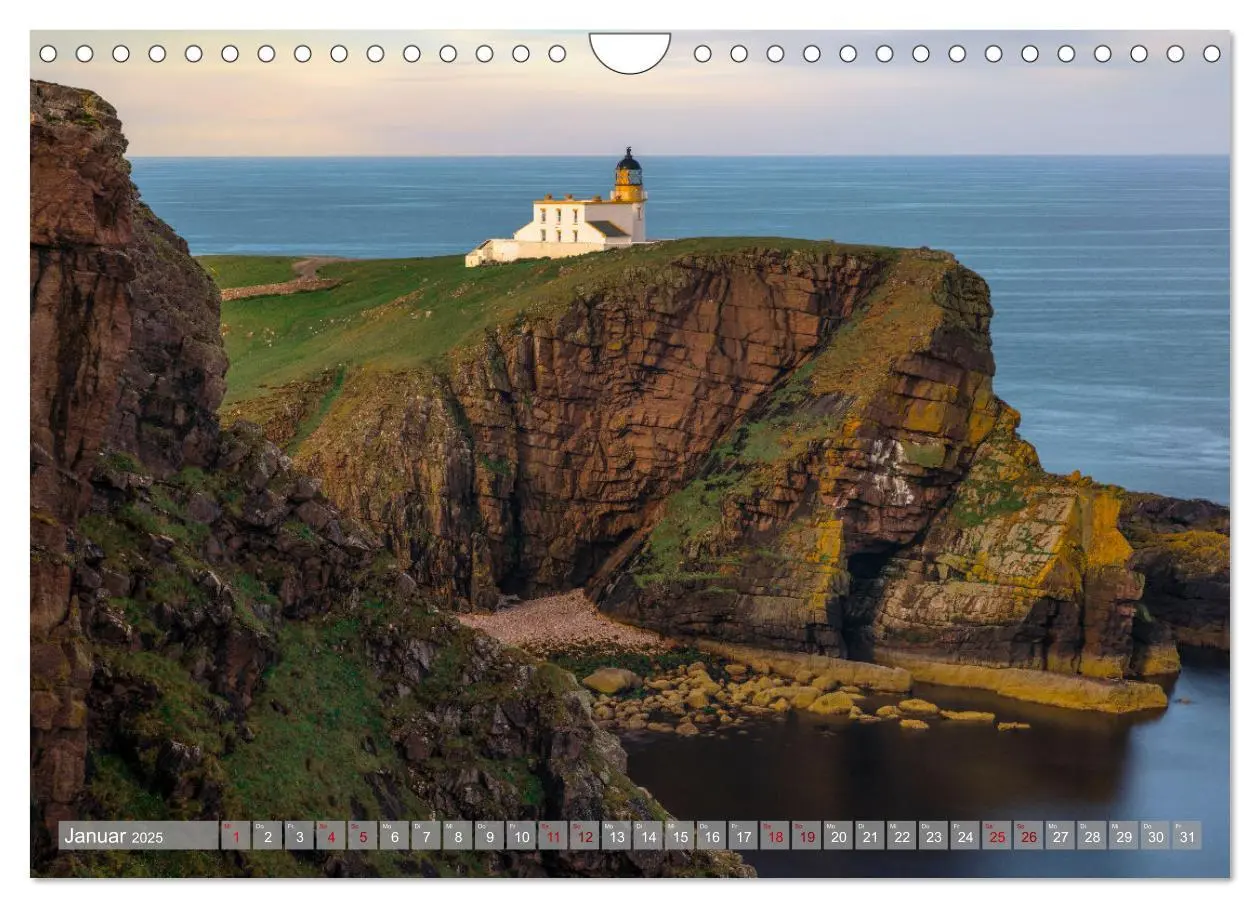This screenshot has height=908, width=1260.
Task: Pick day 9 in the date row
Action: point(489,836)
